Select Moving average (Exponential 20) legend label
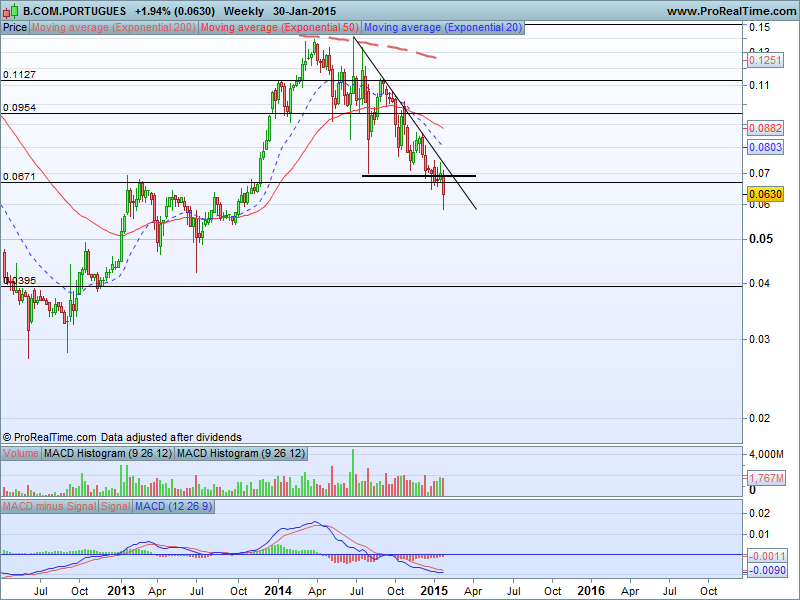Viewport: 800px width, 600px height. click(x=443, y=28)
